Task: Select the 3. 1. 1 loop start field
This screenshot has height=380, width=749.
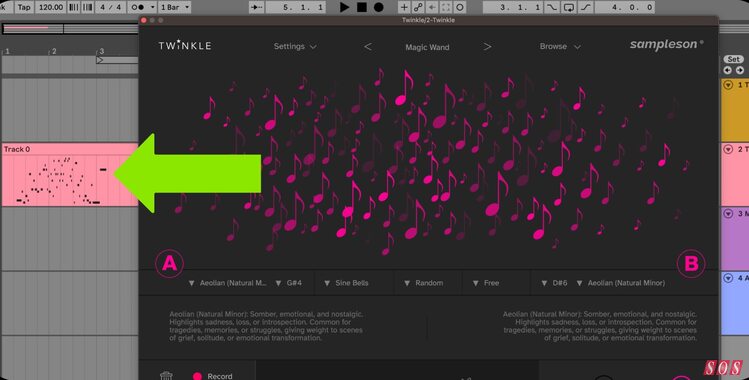Action: point(513,7)
